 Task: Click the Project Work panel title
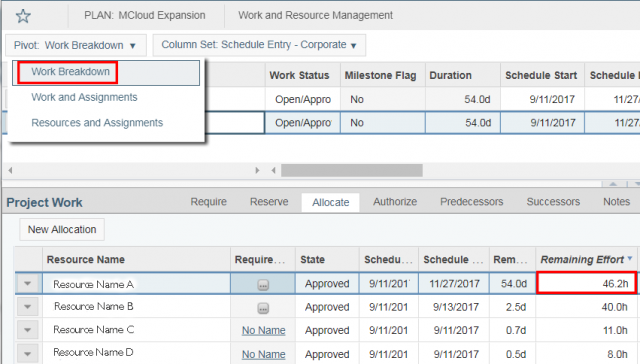(x=44, y=202)
